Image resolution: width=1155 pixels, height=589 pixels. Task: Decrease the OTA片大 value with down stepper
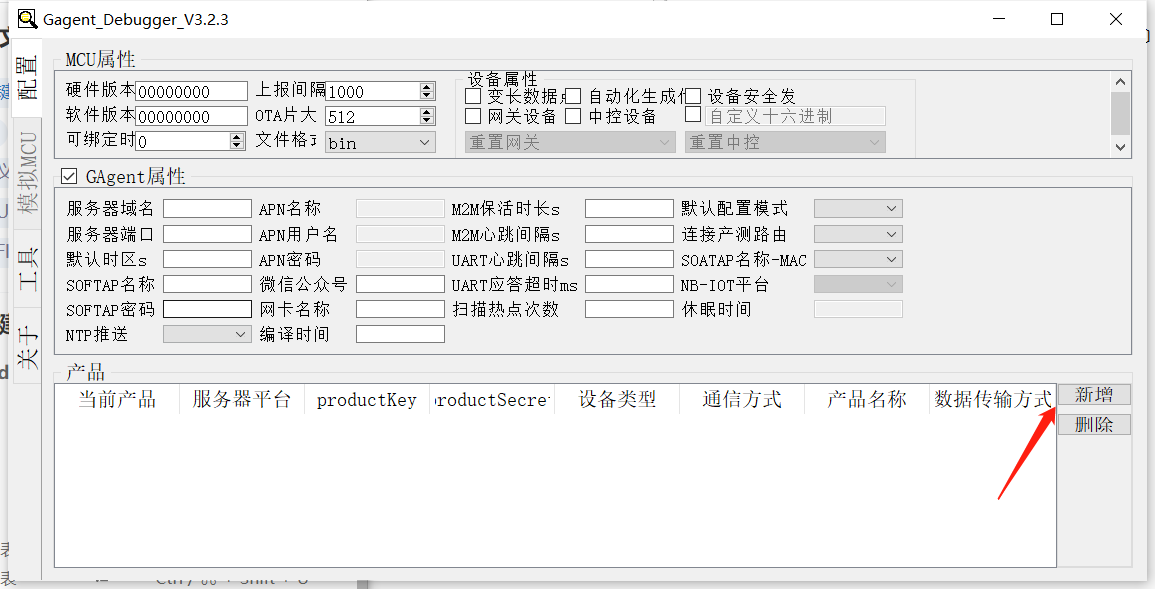tap(429, 120)
